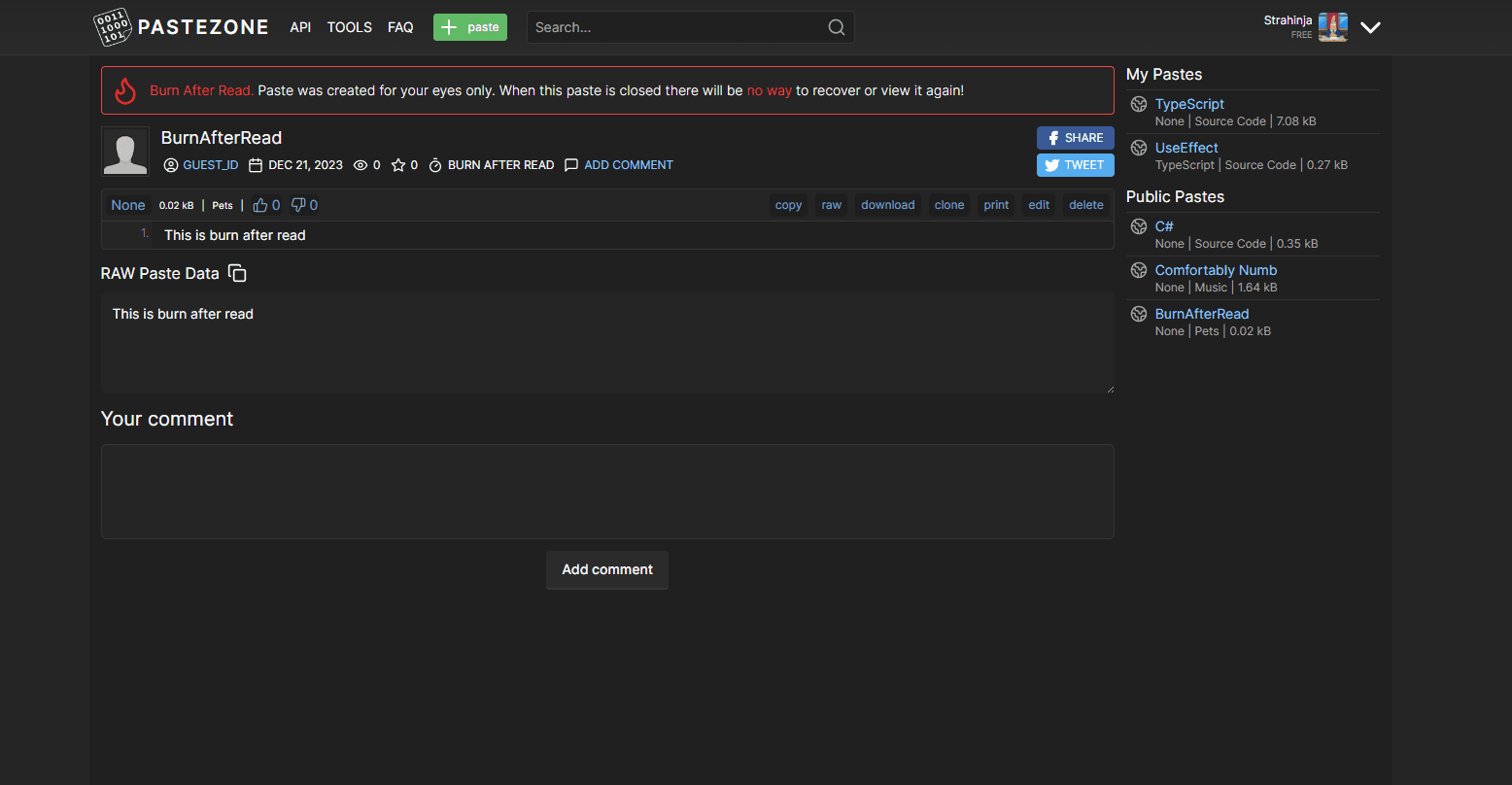Click the Pets category label
Screen dimensions: 1512x785
tap(223, 205)
